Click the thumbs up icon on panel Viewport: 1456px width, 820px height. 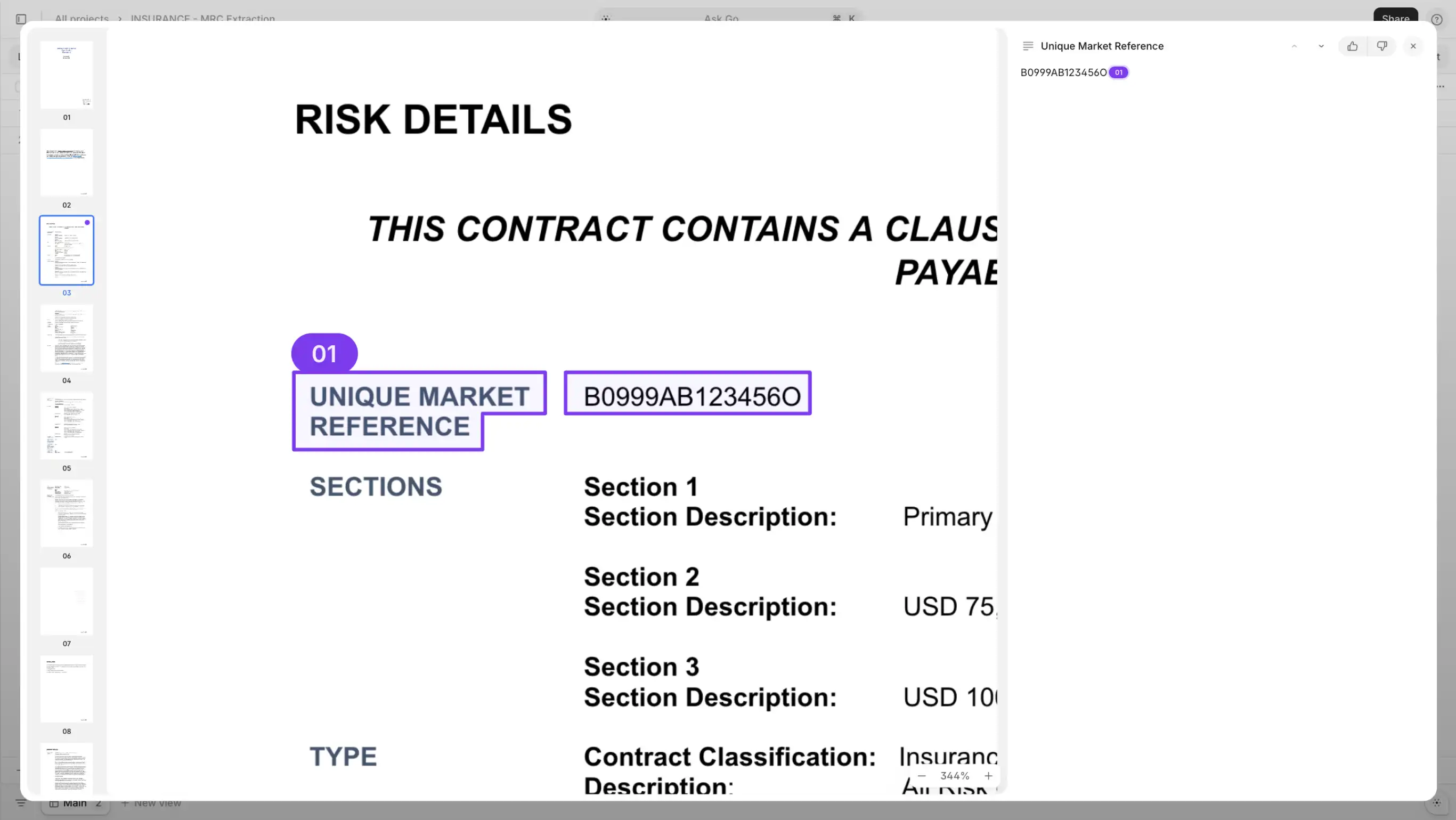pyautogui.click(x=1352, y=46)
